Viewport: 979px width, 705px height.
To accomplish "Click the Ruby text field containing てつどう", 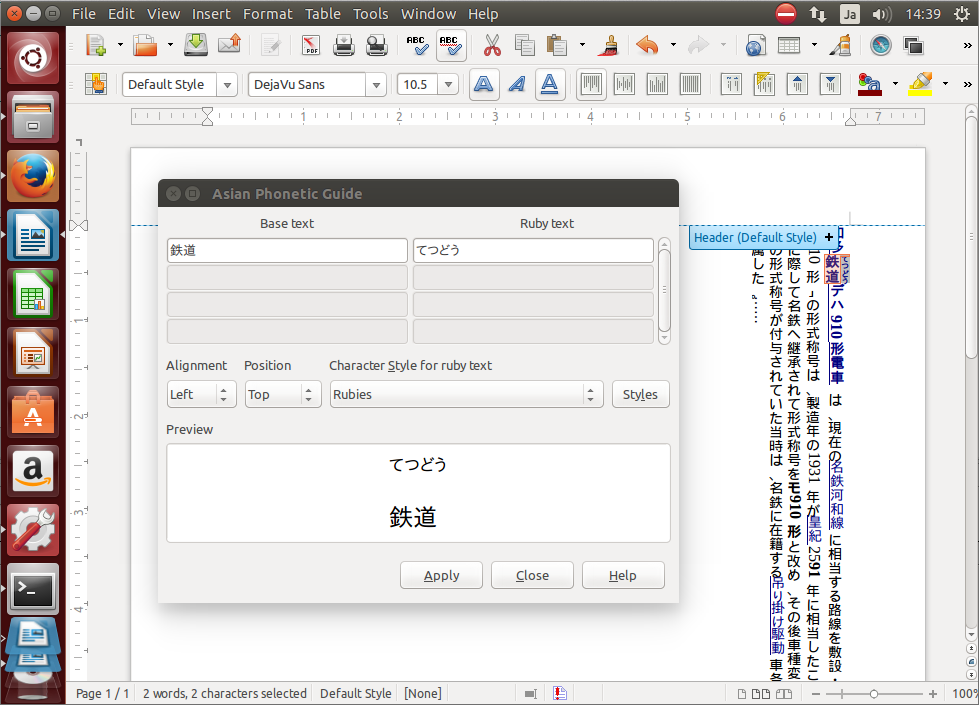I will tap(533, 250).
